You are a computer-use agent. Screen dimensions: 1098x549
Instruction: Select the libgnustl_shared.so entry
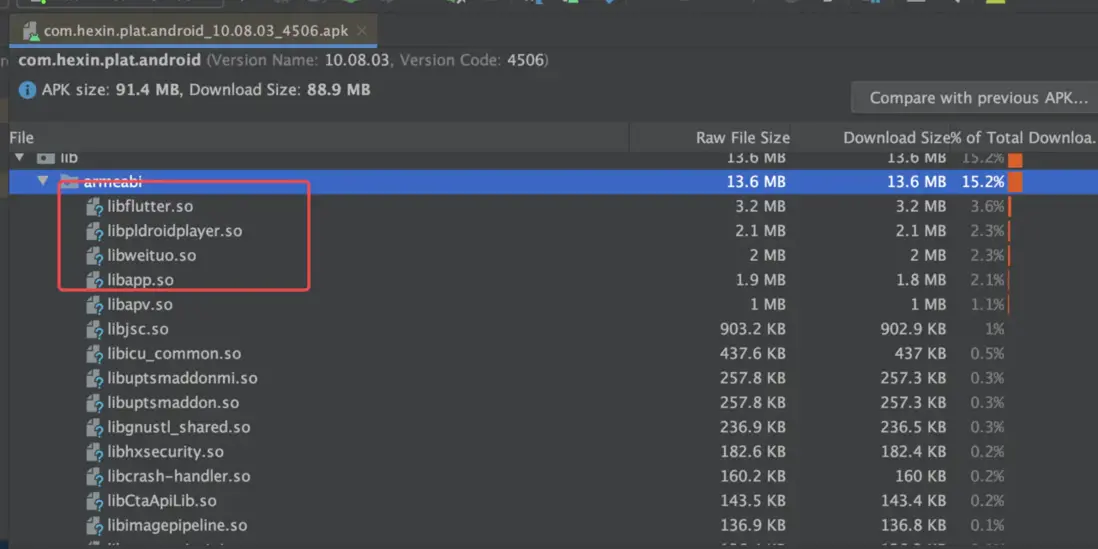point(179,427)
